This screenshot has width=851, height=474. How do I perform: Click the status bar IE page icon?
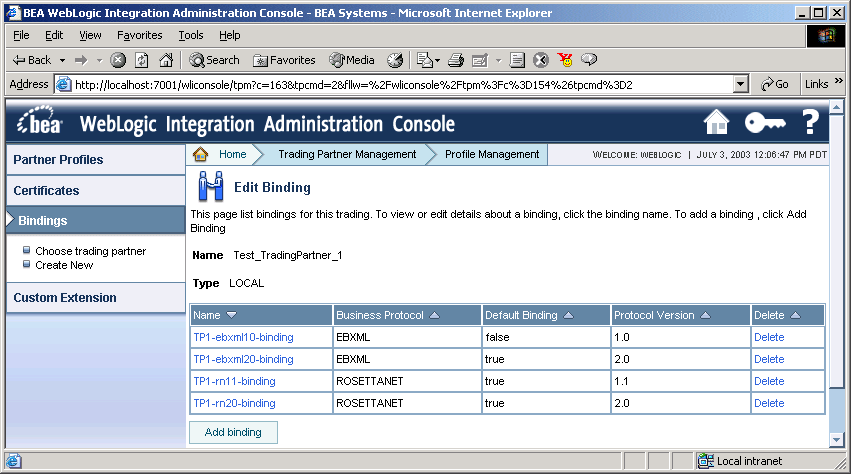pos(14,461)
